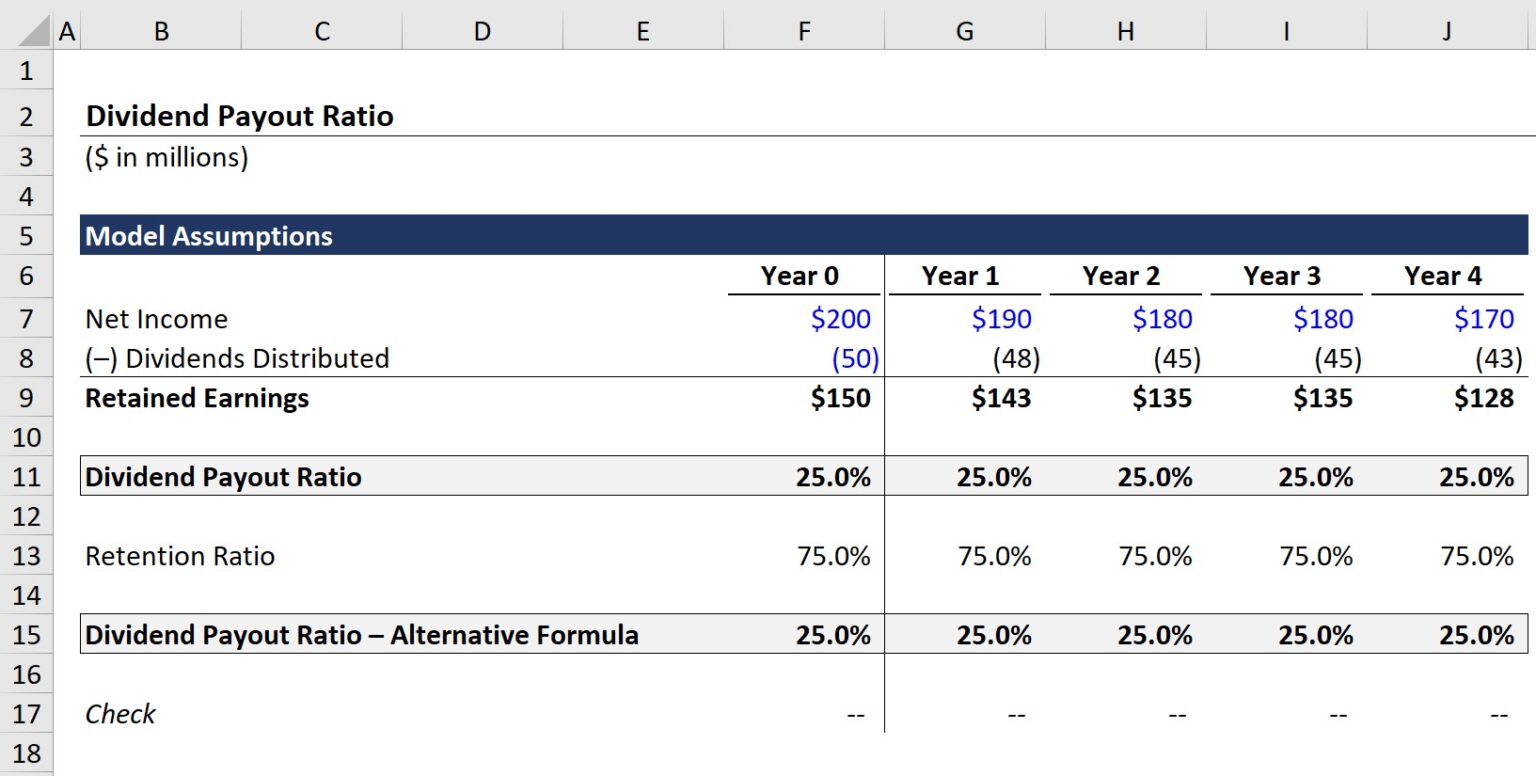
Task: Select the Model Assumptions header cell
Action: pos(208,236)
